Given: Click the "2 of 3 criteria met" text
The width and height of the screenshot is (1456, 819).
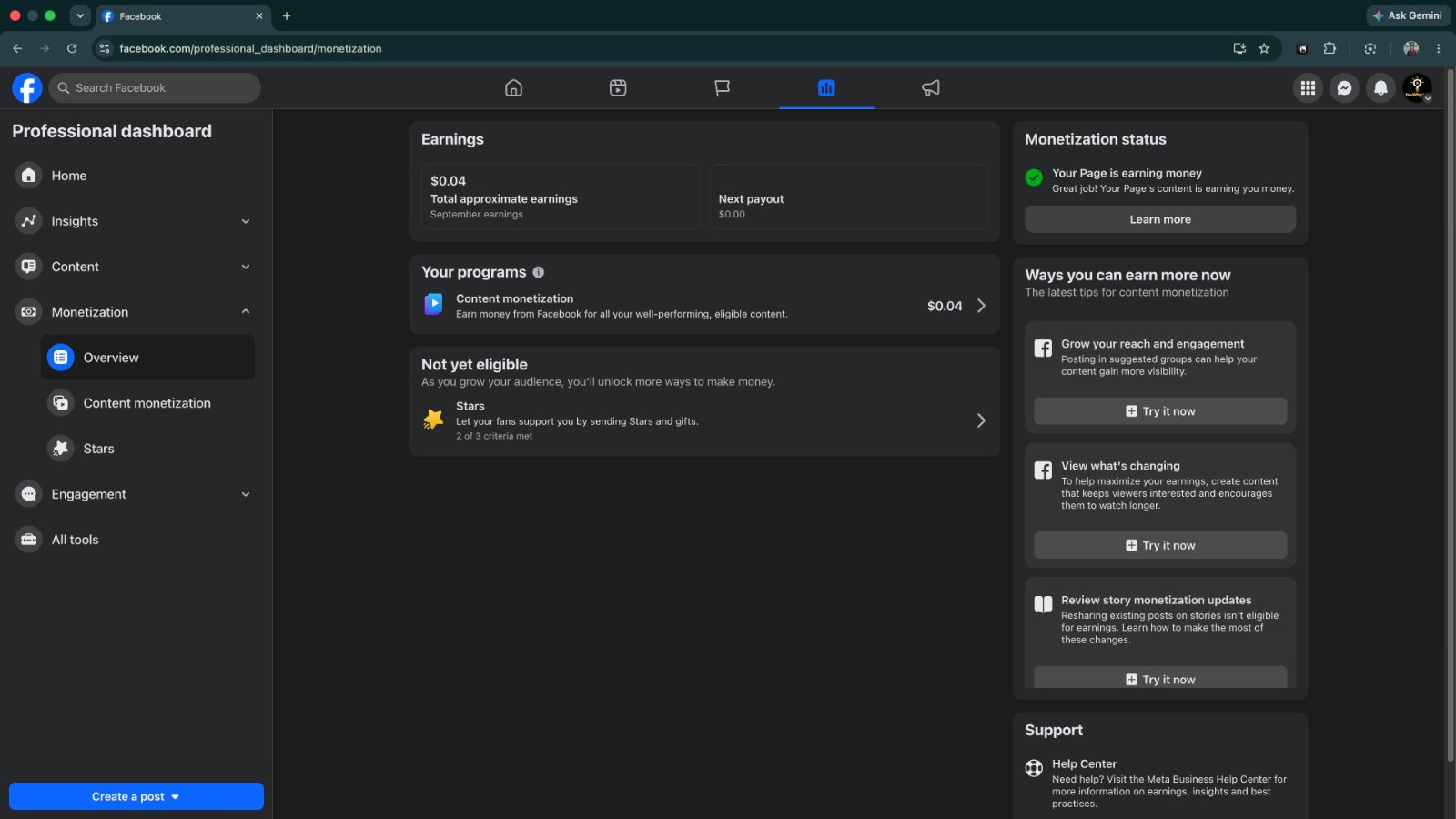Looking at the screenshot, I should (494, 436).
